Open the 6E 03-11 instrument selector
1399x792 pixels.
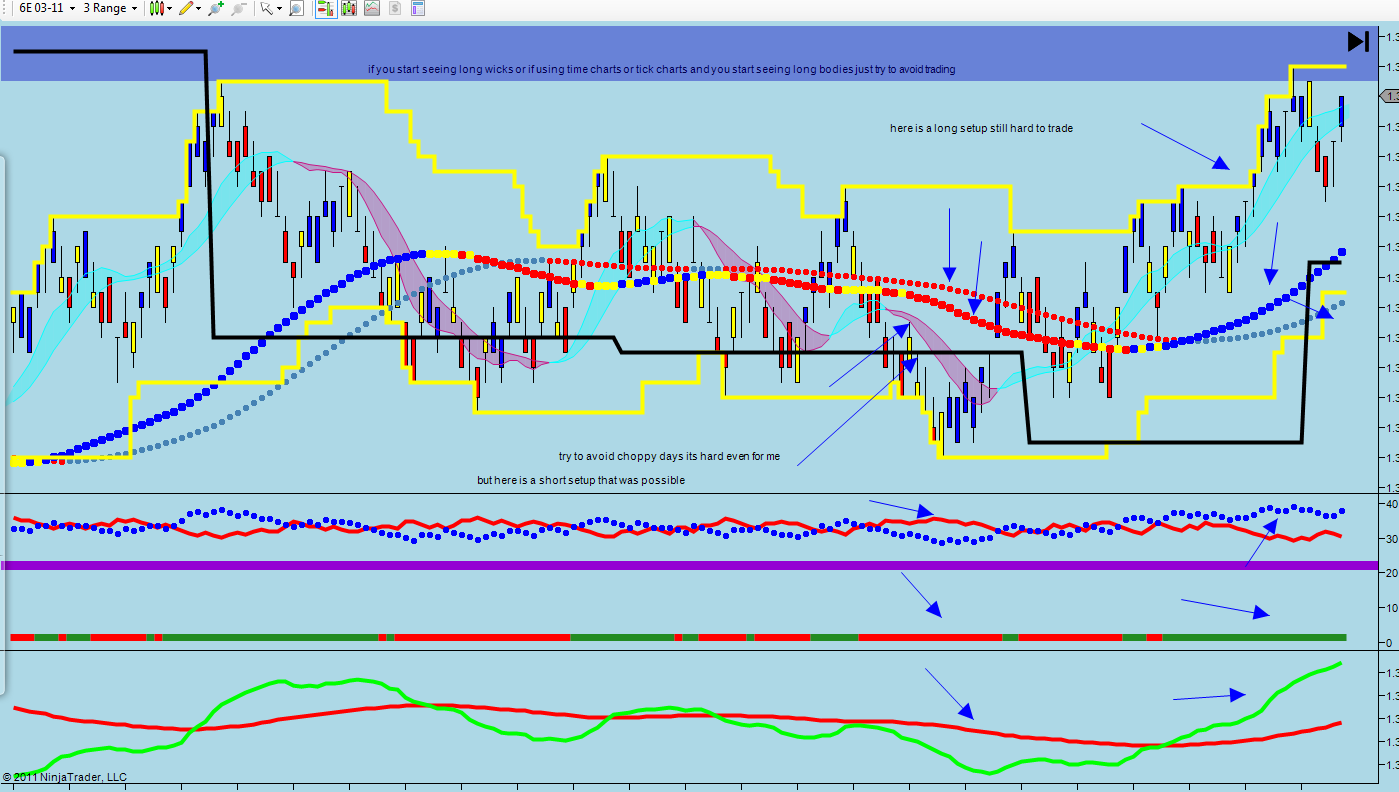pyautogui.click(x=47, y=8)
